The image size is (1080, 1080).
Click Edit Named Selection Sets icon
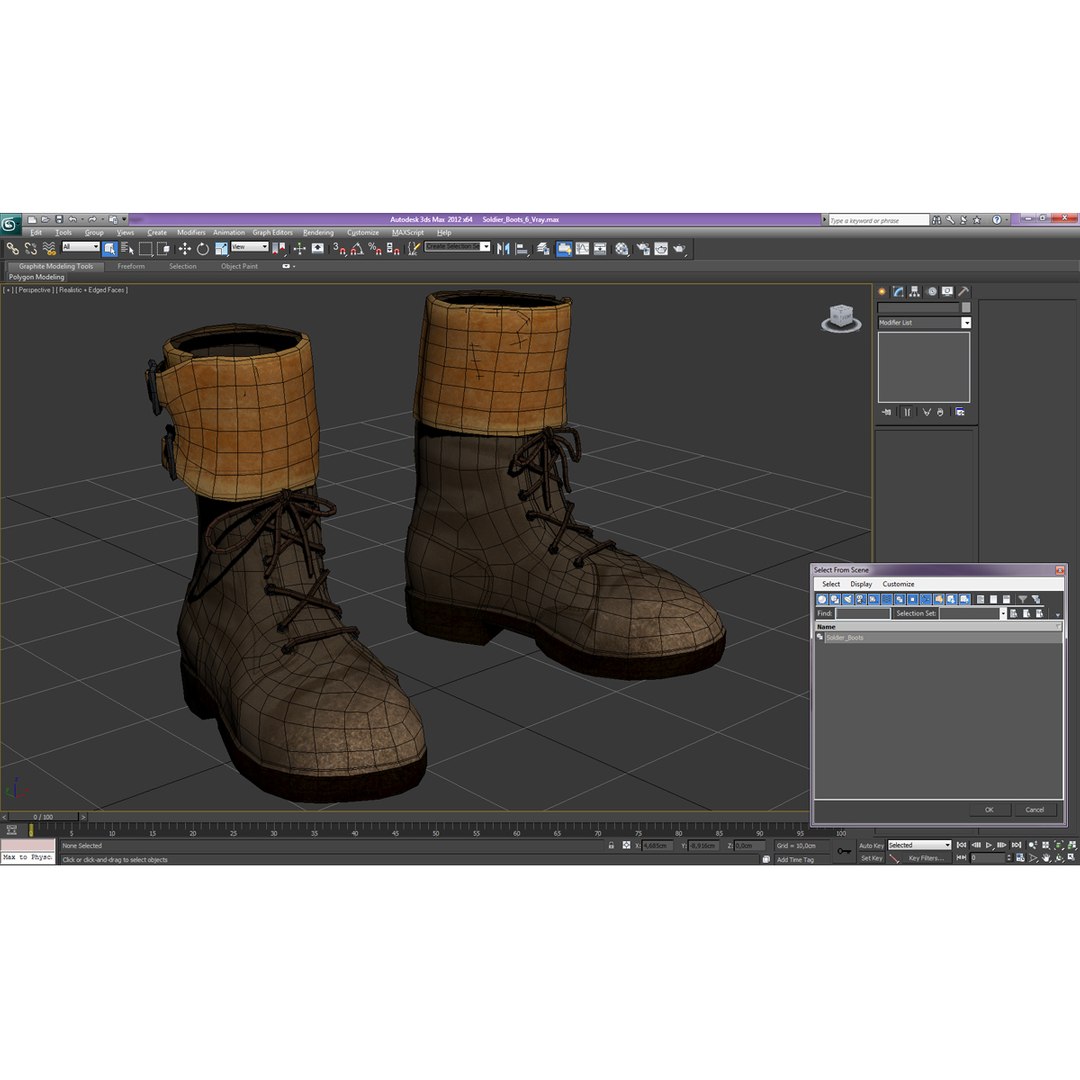click(x=413, y=249)
